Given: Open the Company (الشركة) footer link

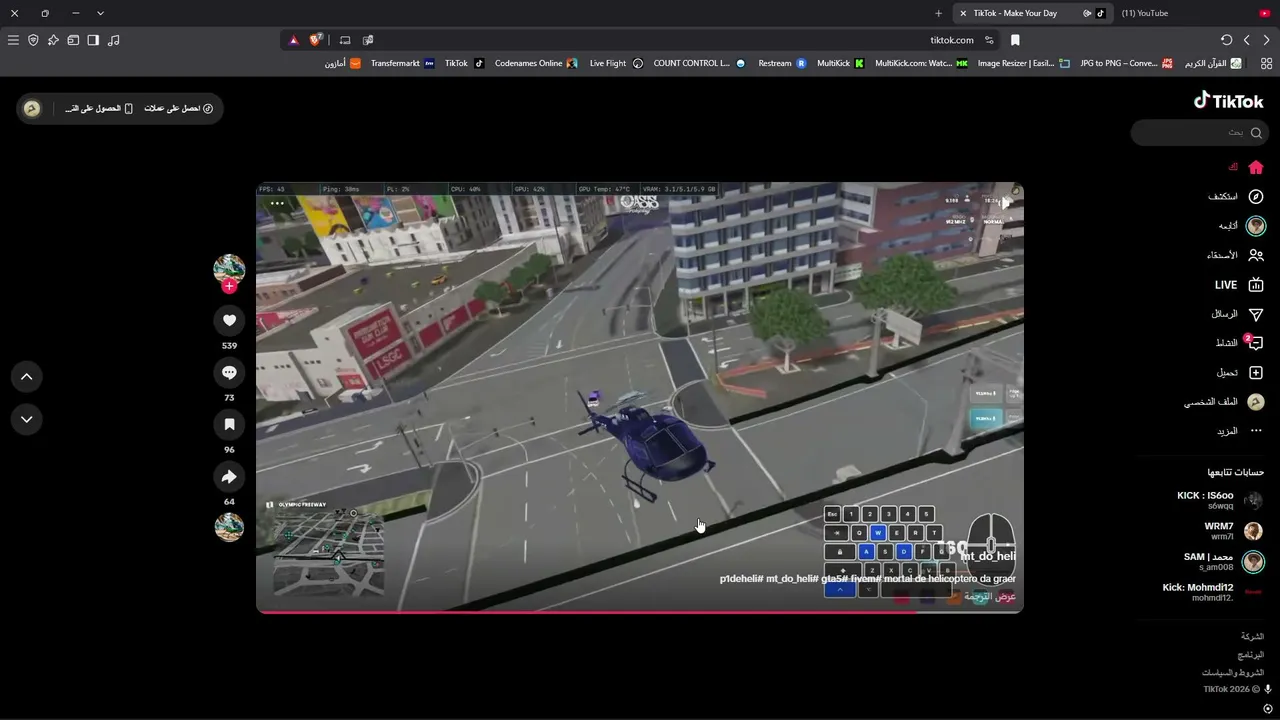Looking at the screenshot, I should [1252, 636].
